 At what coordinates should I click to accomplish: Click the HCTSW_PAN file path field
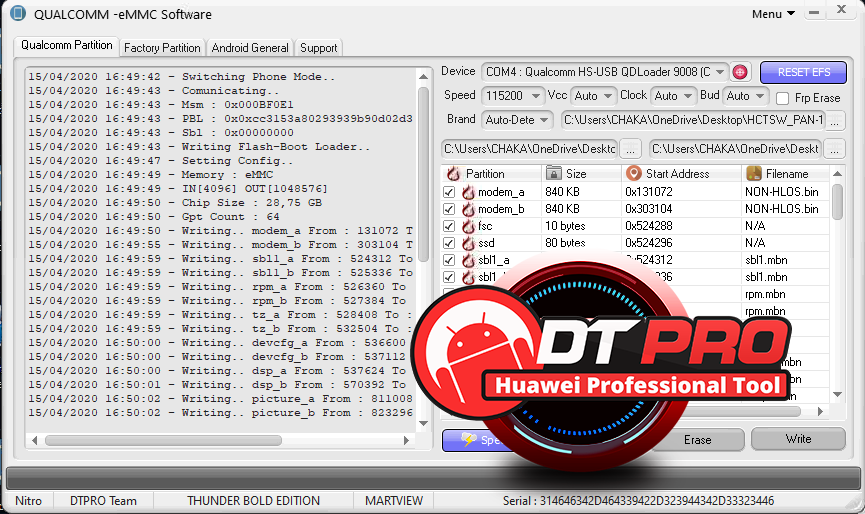[693, 120]
